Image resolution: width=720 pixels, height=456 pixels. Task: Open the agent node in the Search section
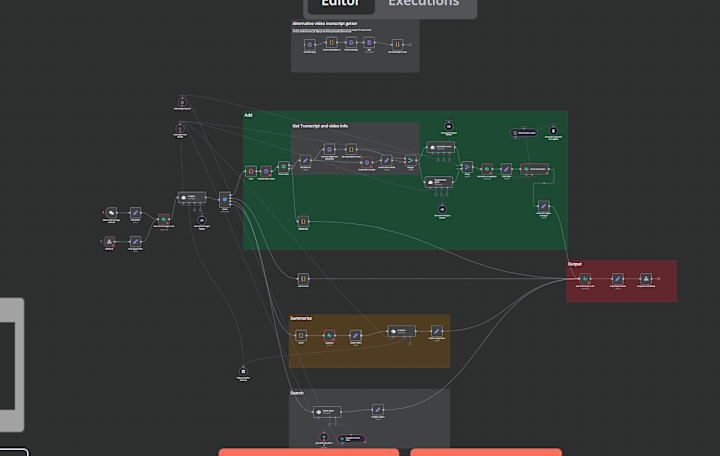point(327,411)
